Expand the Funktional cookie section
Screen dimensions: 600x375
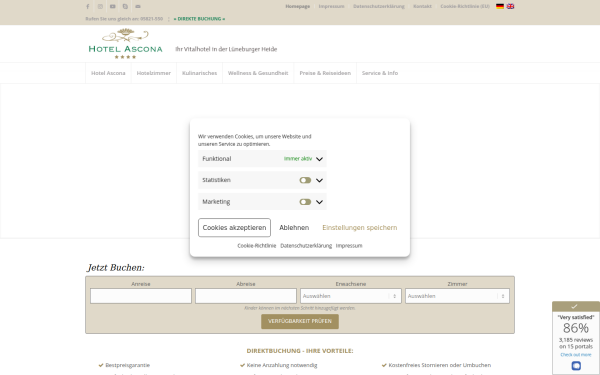[320, 159]
